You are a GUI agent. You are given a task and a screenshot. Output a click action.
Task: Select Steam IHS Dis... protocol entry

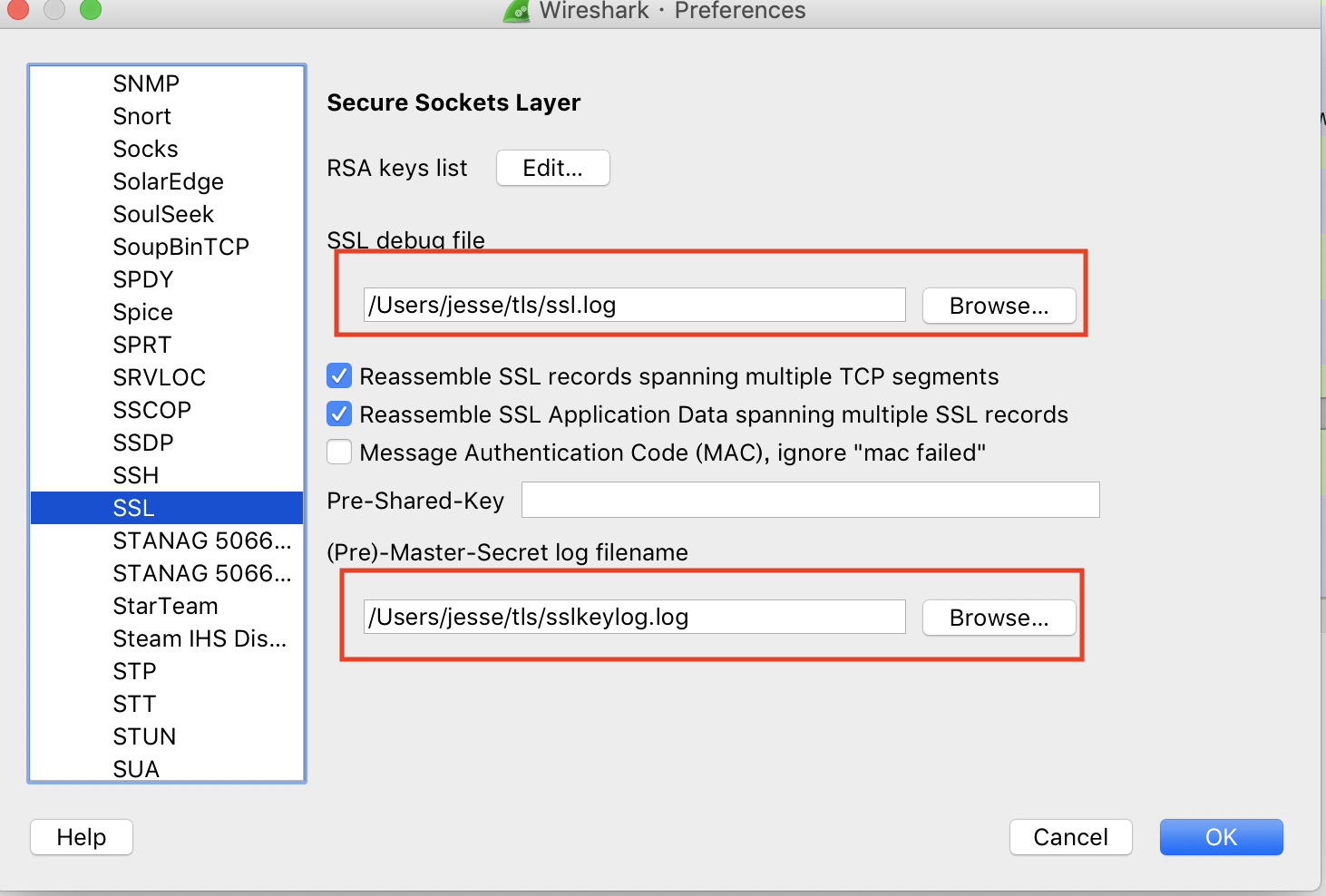167,638
